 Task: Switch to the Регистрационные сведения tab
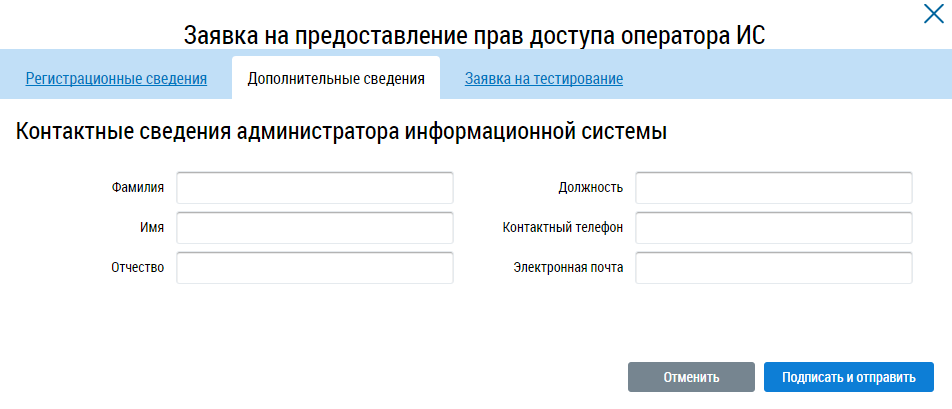point(116,78)
